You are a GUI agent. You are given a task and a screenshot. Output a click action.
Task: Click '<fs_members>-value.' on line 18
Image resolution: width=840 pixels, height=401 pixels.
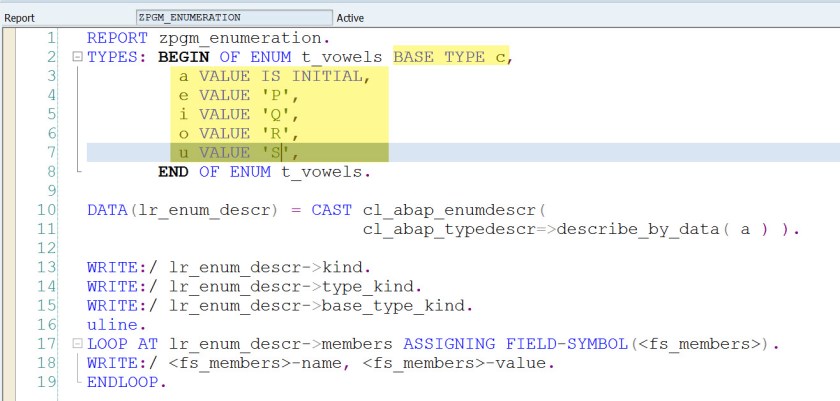(459, 363)
